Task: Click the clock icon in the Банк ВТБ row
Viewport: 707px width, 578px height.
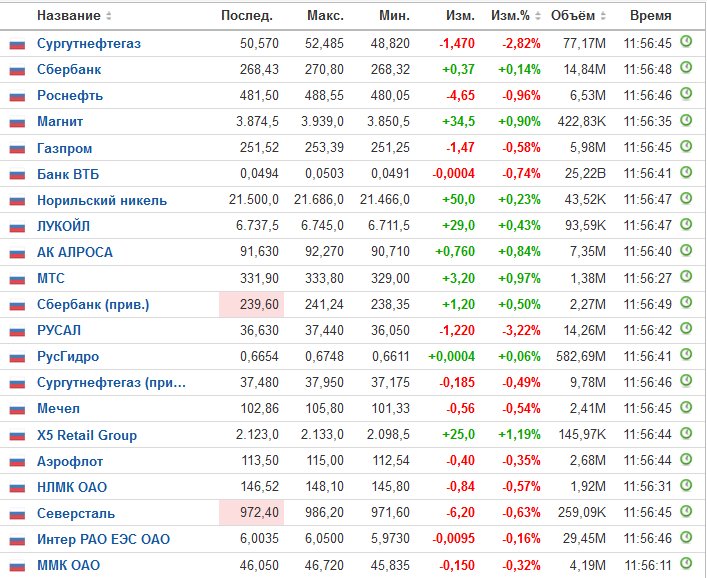Action: [686, 172]
